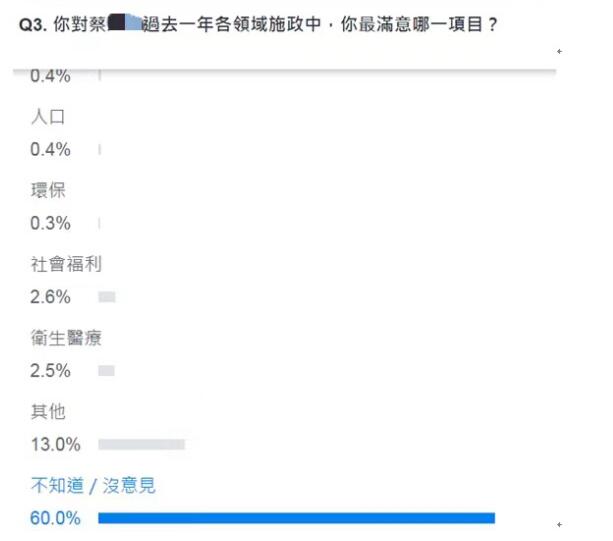The image size is (613, 541).
Task: Click the gray bar next to 2.5%
Action: tap(107, 371)
